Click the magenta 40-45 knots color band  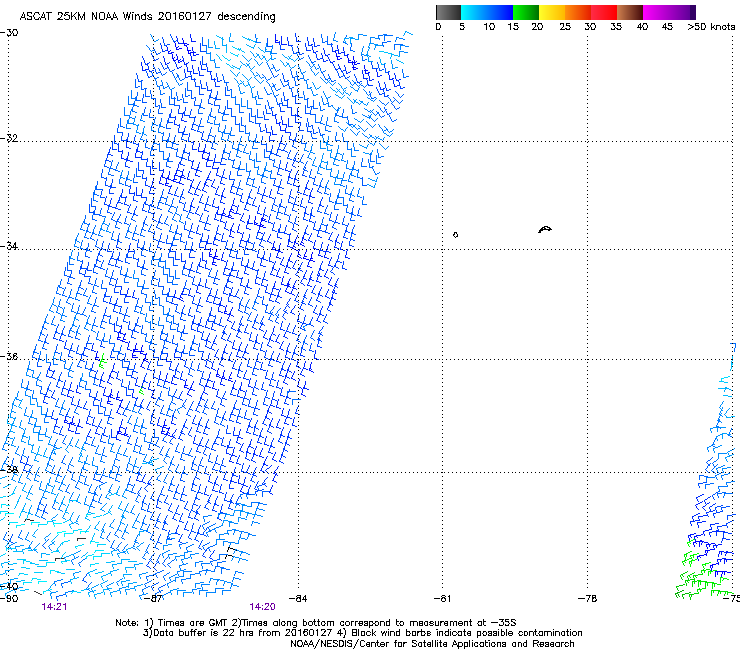(x=656, y=12)
